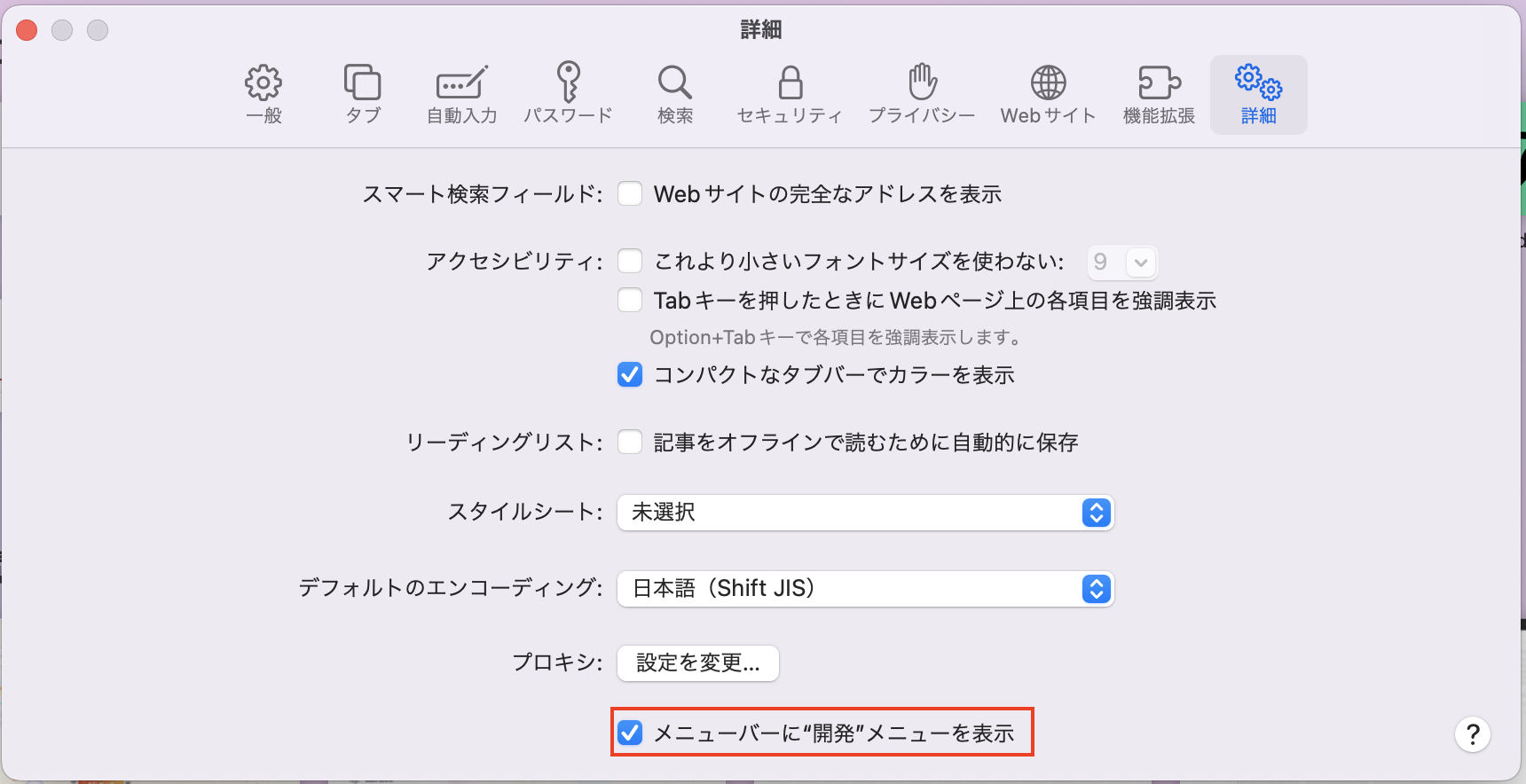Open the 機能拡張 (Extensions) pane
The height and width of the screenshot is (784, 1526).
tap(1159, 94)
